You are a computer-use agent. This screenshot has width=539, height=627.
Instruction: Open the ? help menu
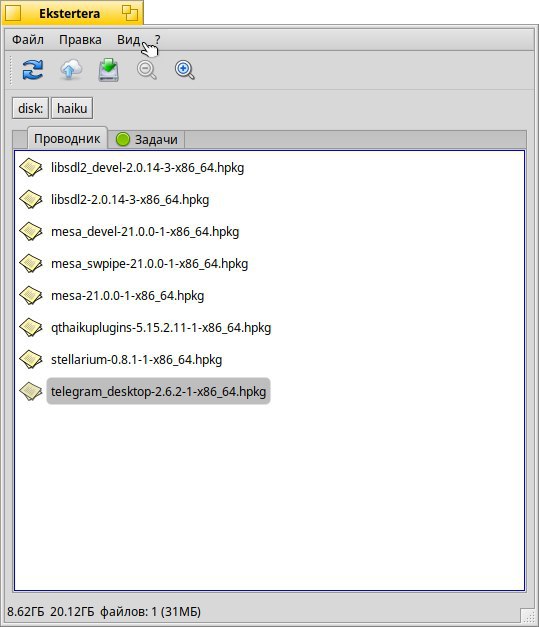[158, 40]
